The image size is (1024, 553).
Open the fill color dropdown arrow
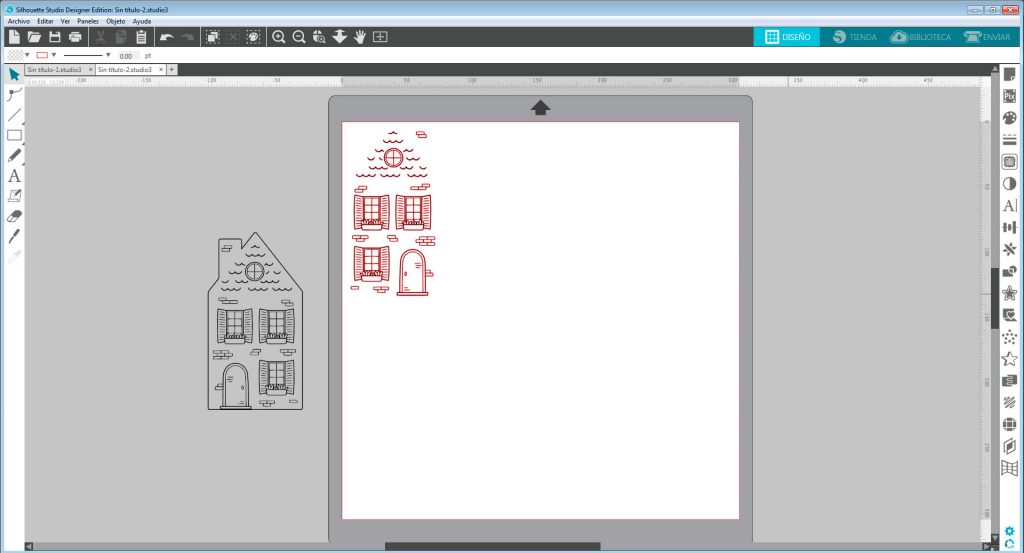[x=27, y=55]
